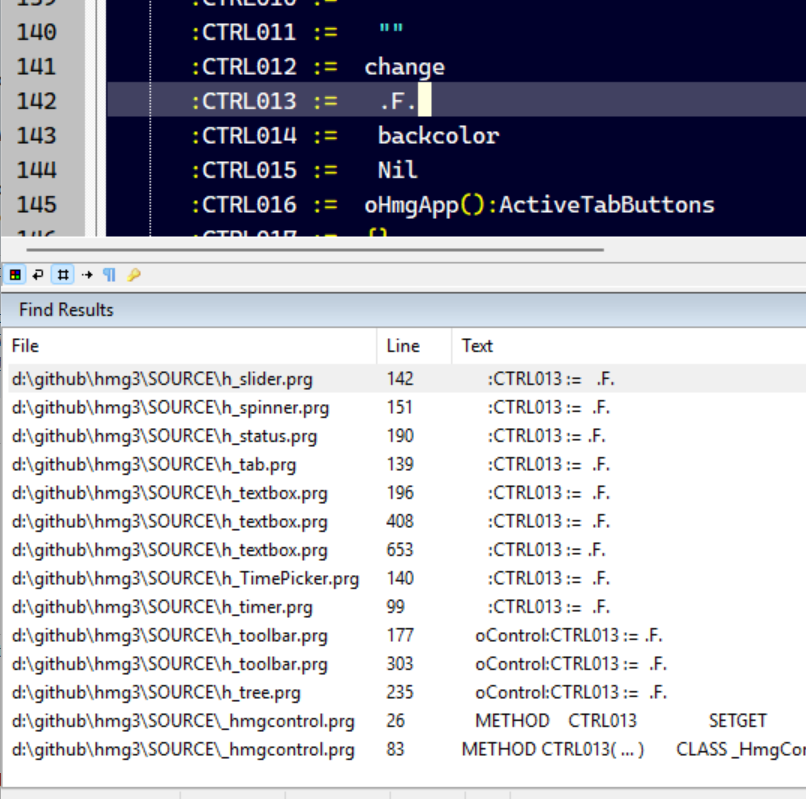Click the .F. value on line 142
Image resolution: width=806 pixels, height=799 pixels.
point(397,101)
